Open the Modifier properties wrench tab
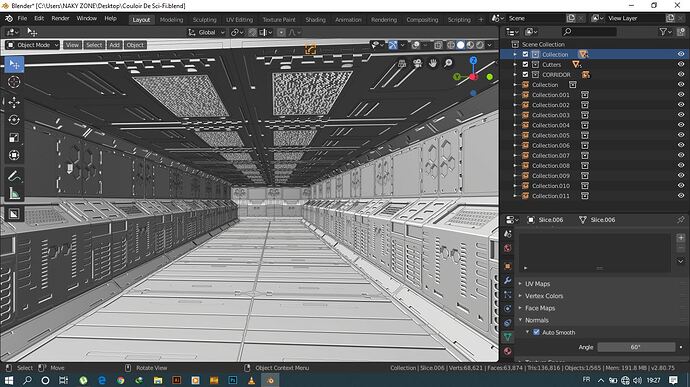 tap(507, 280)
